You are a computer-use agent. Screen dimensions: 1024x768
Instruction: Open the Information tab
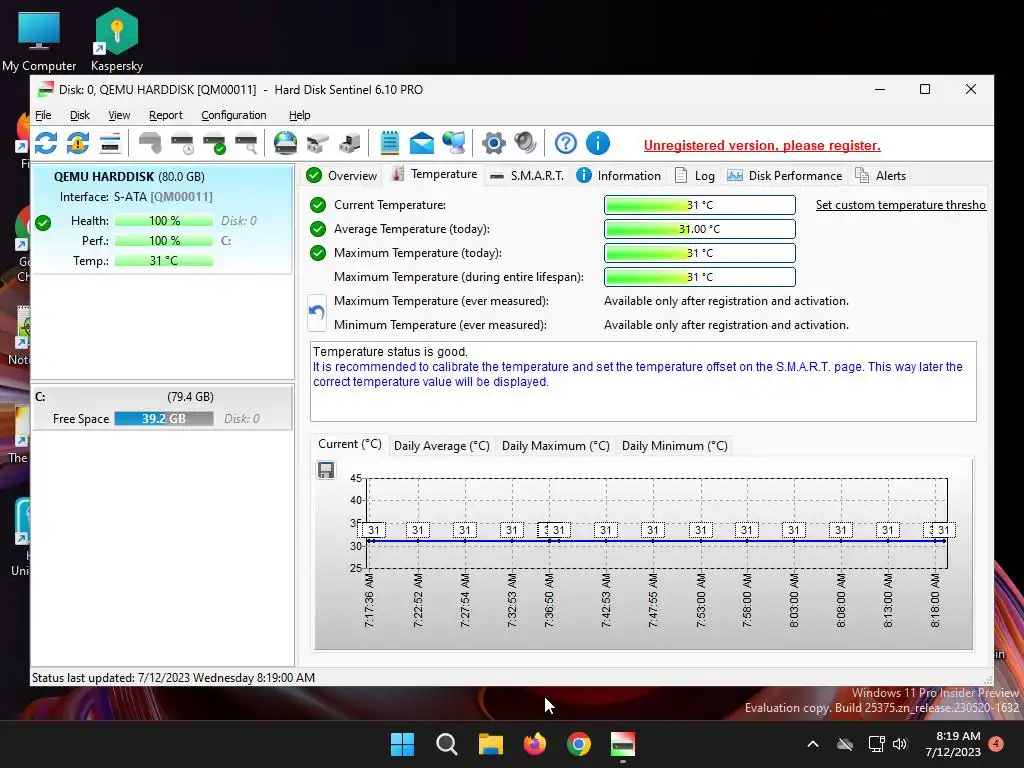pos(618,176)
